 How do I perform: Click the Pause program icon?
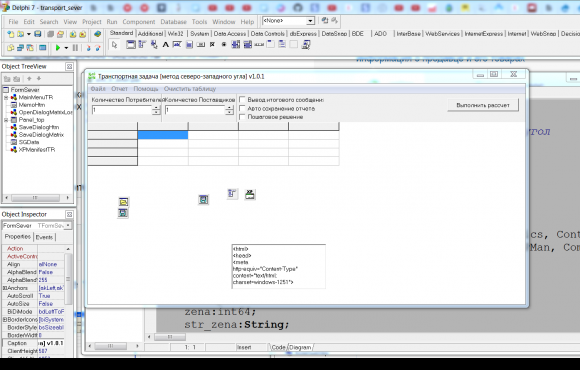pyautogui.click(x=75, y=48)
